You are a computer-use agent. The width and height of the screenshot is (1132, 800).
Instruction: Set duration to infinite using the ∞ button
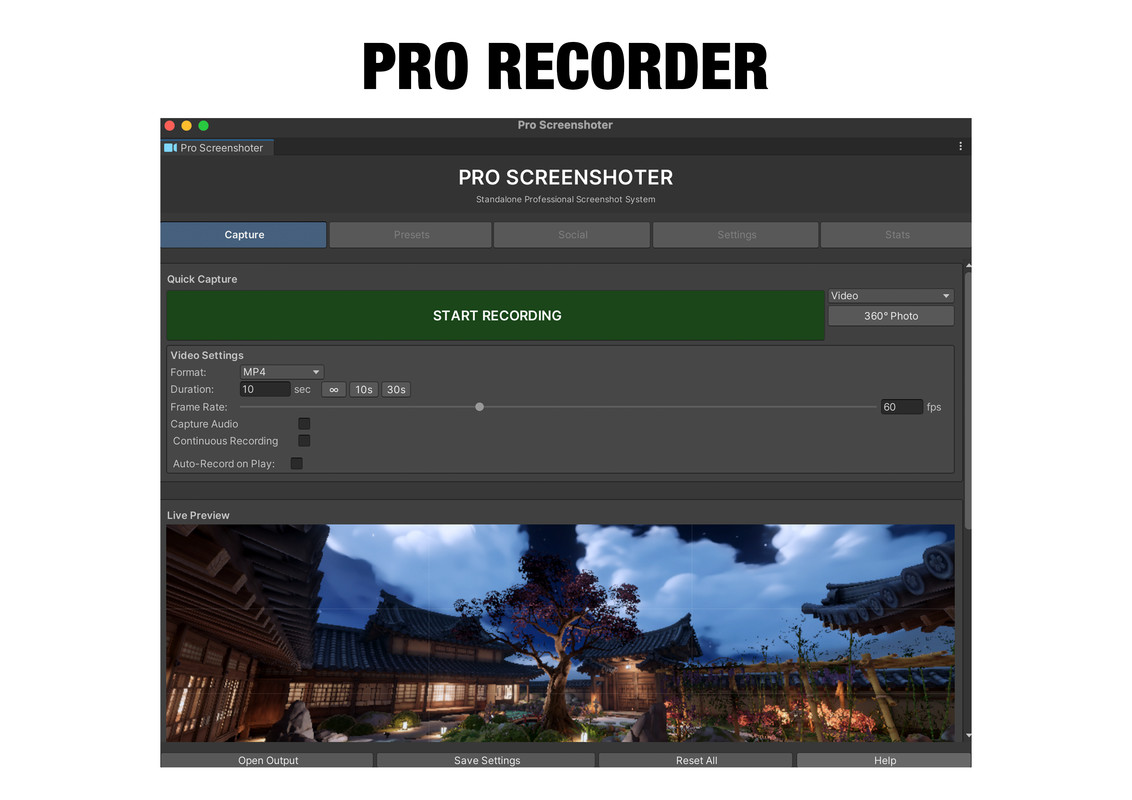(x=333, y=389)
